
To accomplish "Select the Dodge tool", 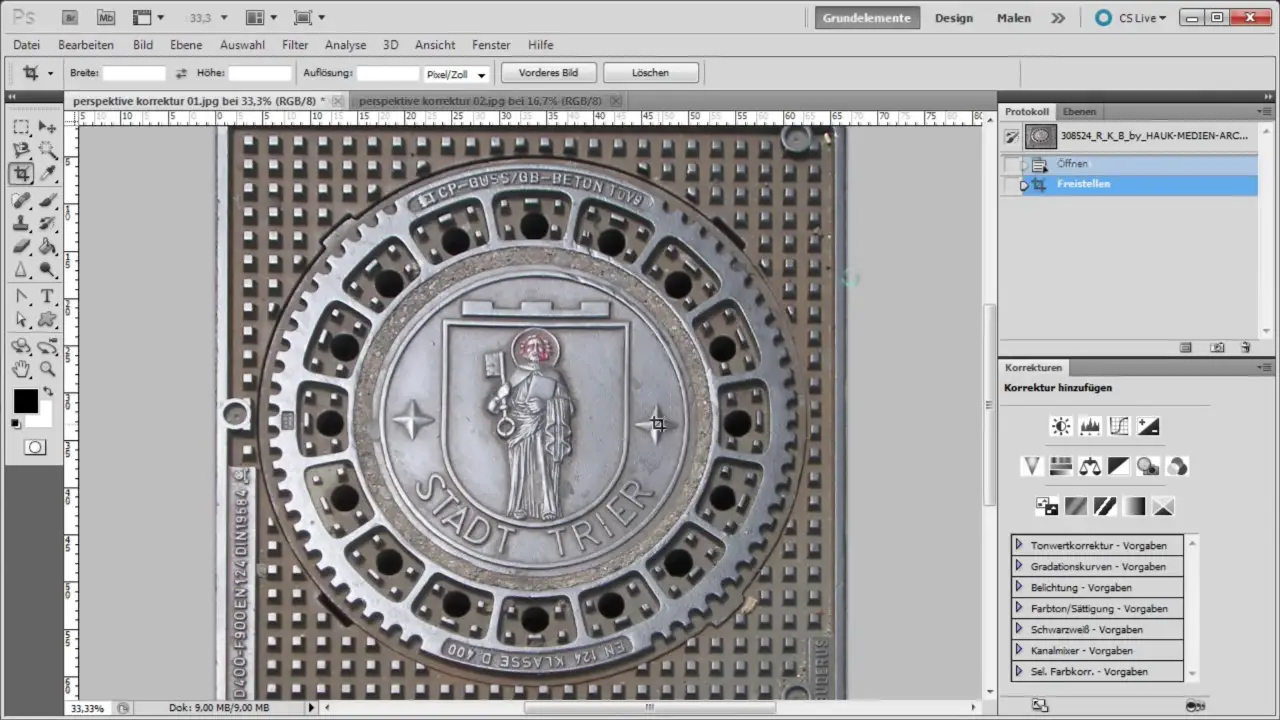I will click(x=47, y=270).
